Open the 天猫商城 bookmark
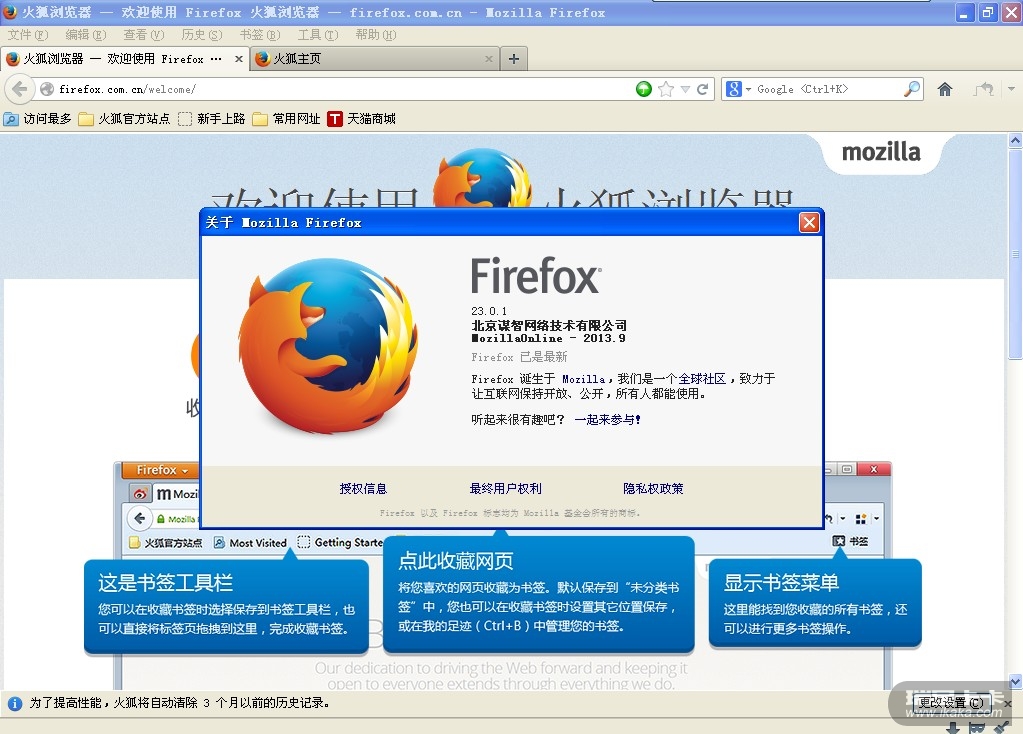 (x=361, y=119)
